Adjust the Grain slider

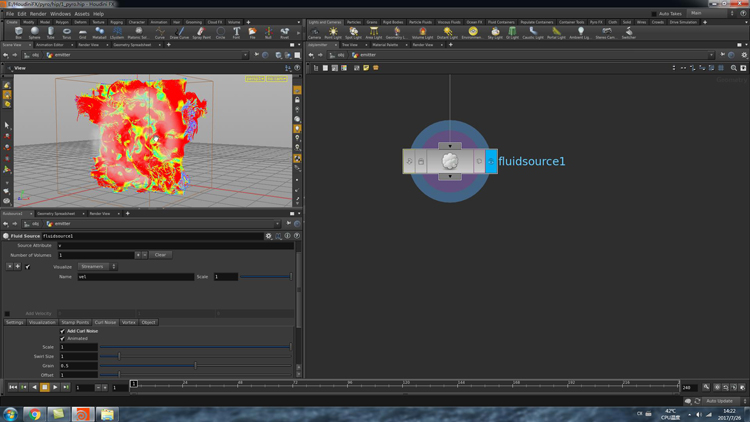(195, 365)
